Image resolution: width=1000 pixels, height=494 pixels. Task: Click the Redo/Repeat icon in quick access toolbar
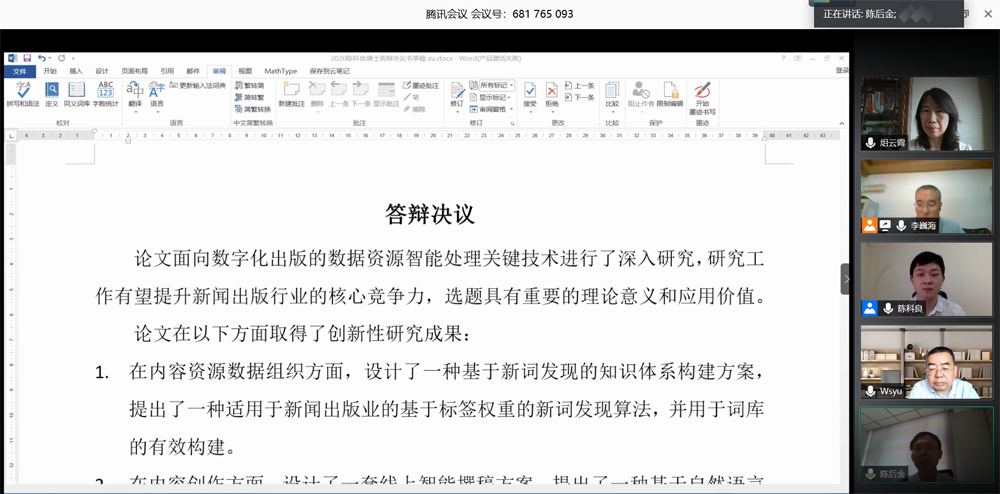[62, 58]
